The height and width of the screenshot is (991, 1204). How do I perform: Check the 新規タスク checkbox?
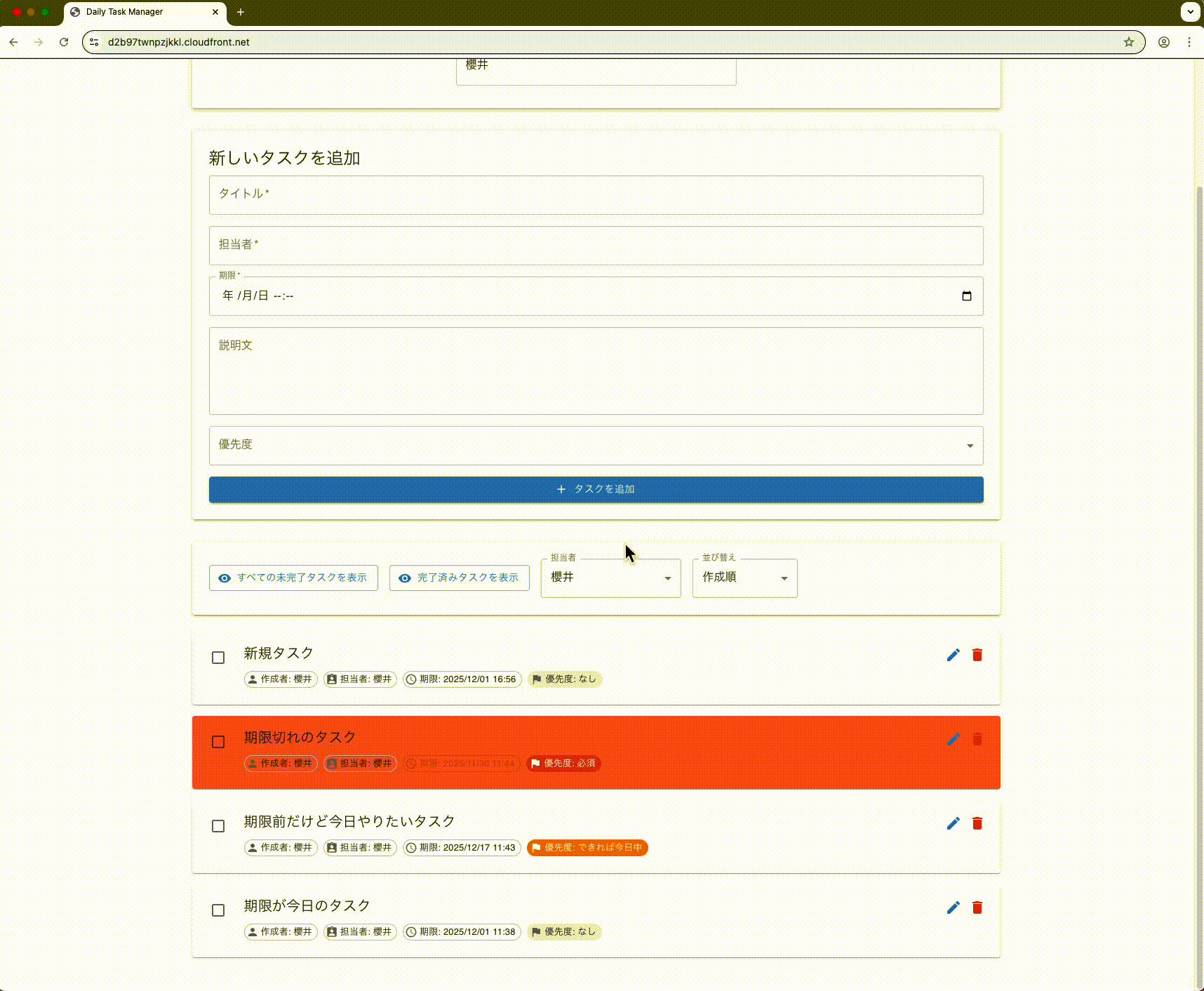point(218,658)
